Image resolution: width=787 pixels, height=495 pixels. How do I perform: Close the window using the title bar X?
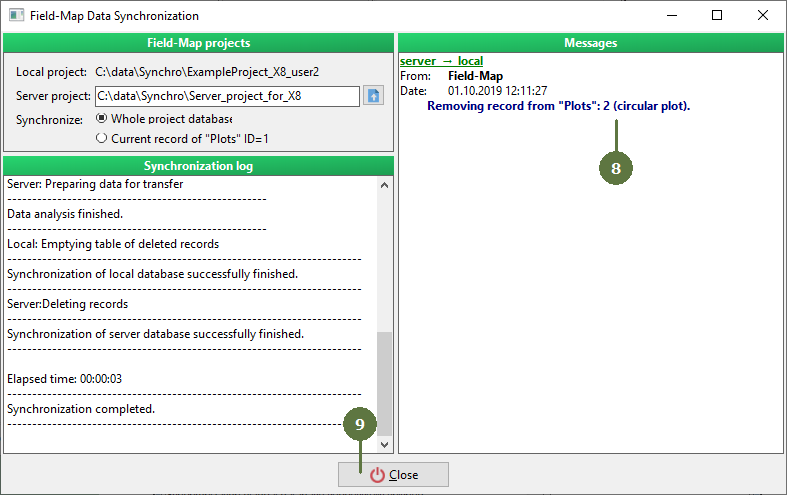763,16
